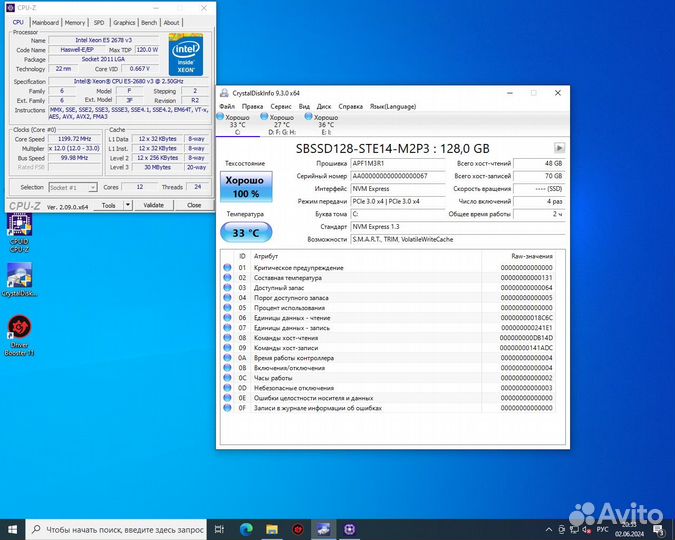Open the Socket #1 selection dropdown
Image resolution: width=675 pixels, height=540 pixels.
point(72,187)
